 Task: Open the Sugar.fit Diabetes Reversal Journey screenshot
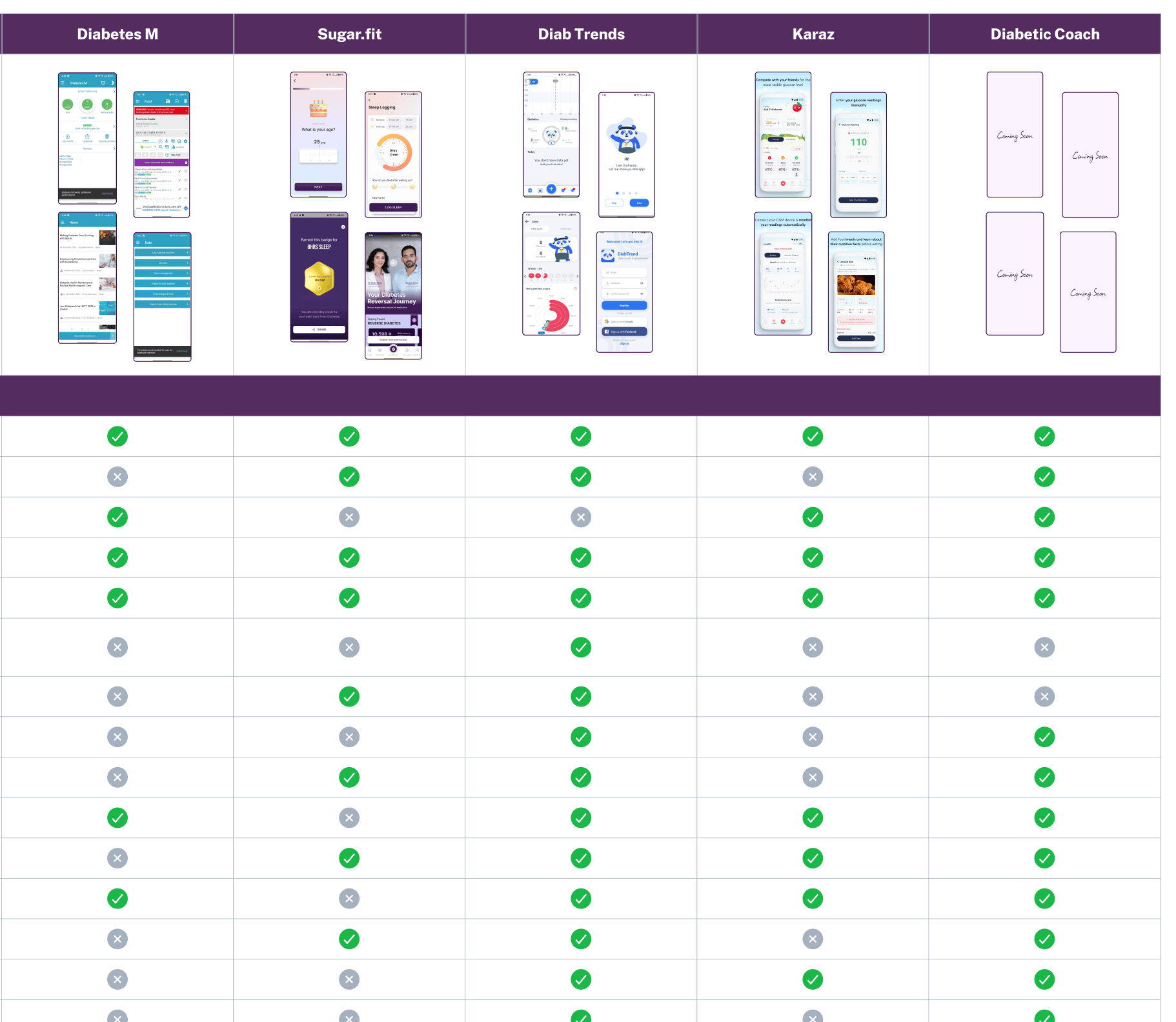pyautogui.click(x=393, y=296)
